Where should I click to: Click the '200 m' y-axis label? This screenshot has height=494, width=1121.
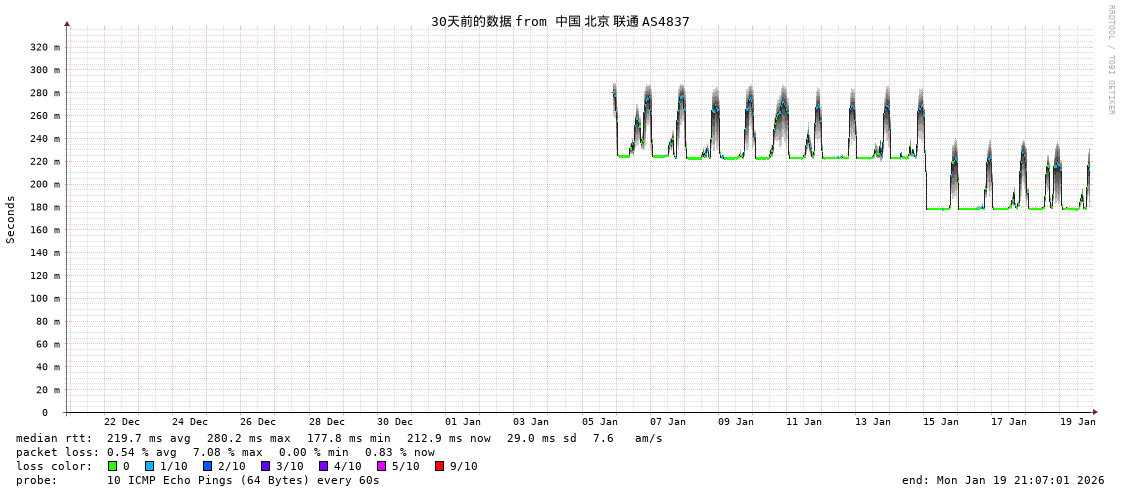coord(46,184)
